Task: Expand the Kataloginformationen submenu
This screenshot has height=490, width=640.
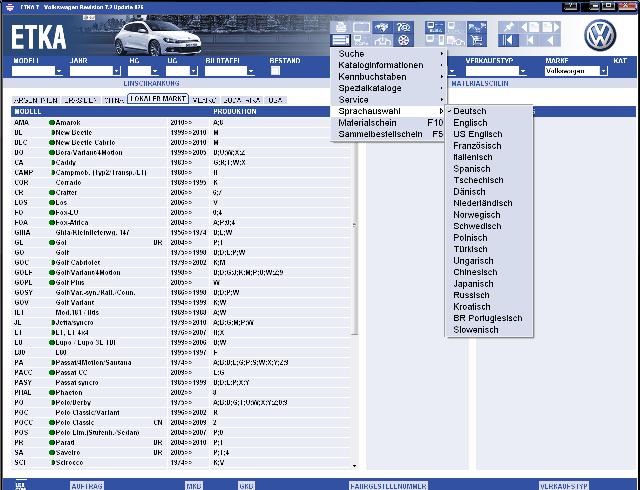Action: [389, 65]
